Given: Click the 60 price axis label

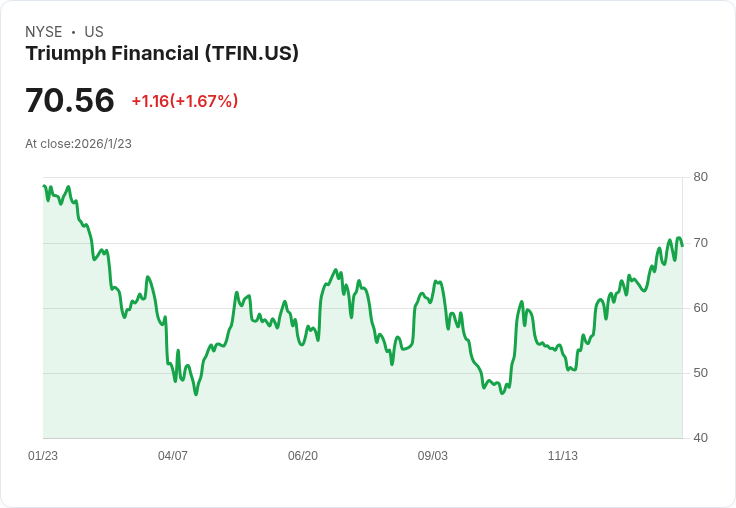Looking at the screenshot, I should [x=701, y=308].
